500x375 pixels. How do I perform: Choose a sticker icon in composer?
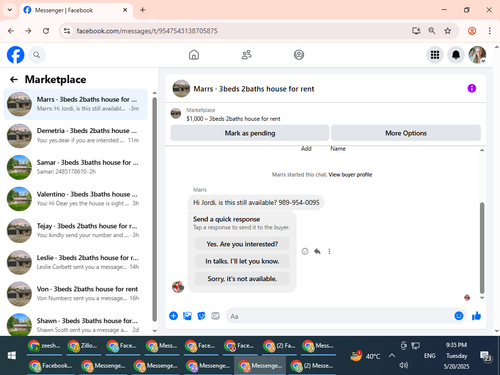pos(201,316)
